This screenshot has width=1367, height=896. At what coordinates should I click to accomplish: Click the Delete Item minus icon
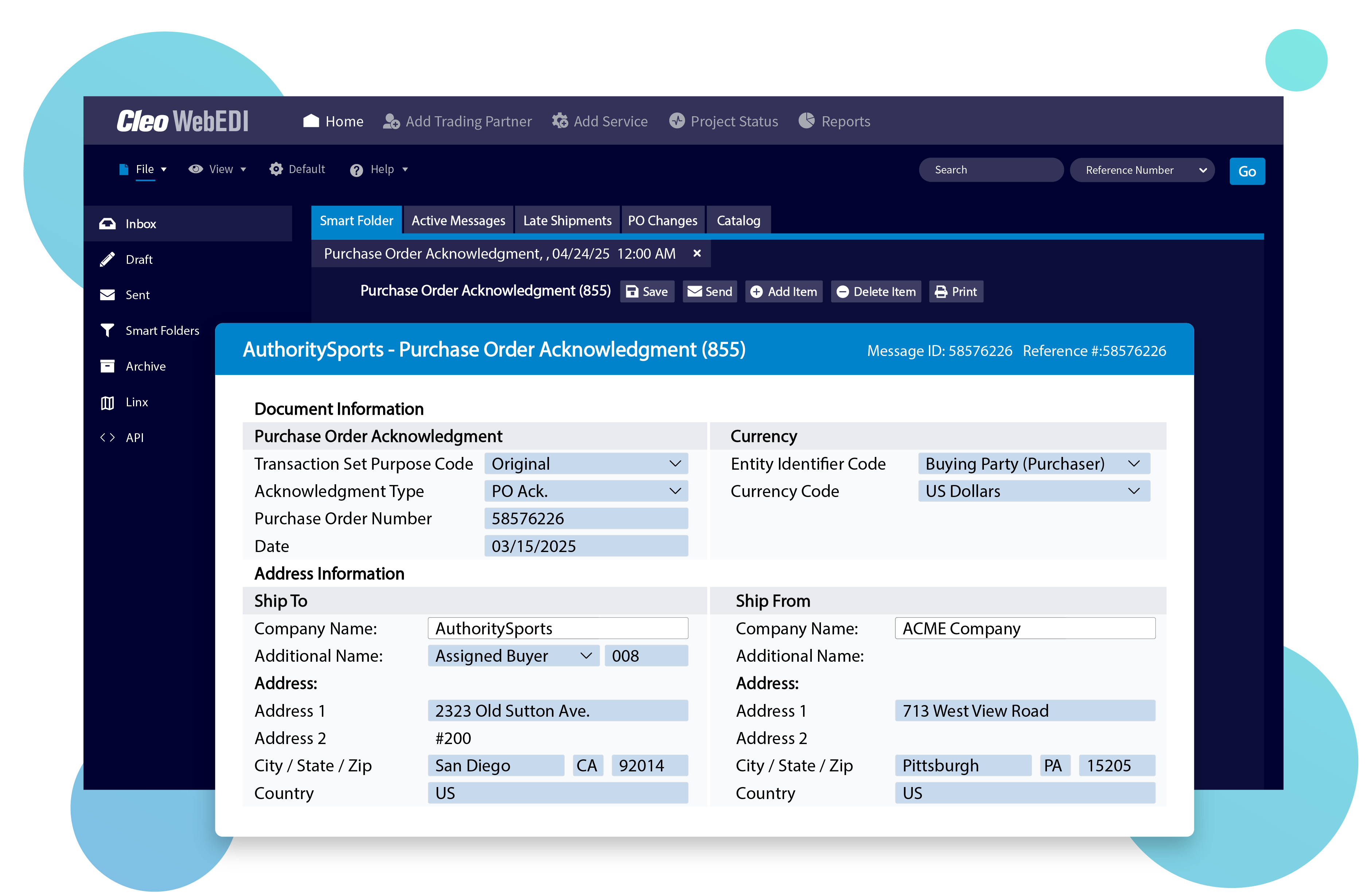(x=842, y=292)
